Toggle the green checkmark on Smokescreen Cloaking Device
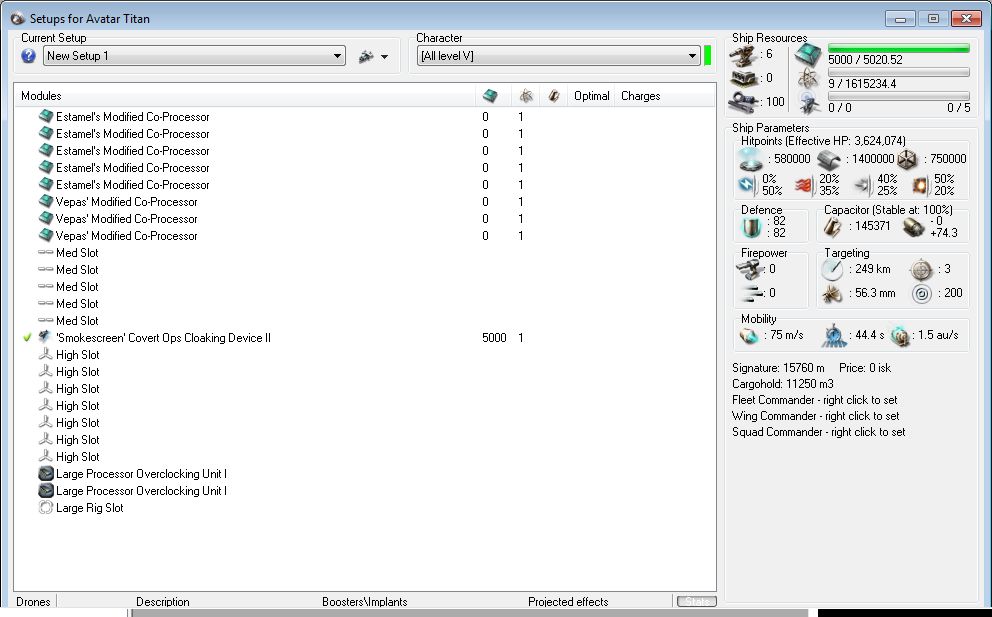The height and width of the screenshot is (617, 992). [27, 337]
